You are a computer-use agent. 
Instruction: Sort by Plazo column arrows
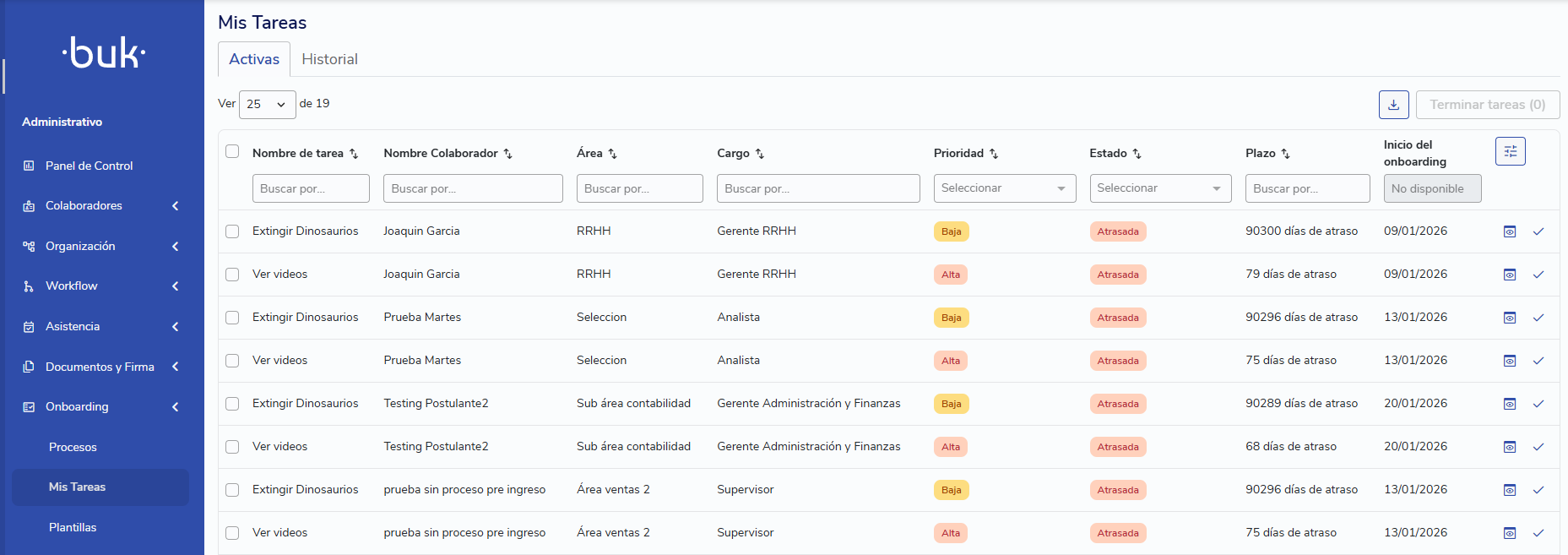tap(1285, 154)
